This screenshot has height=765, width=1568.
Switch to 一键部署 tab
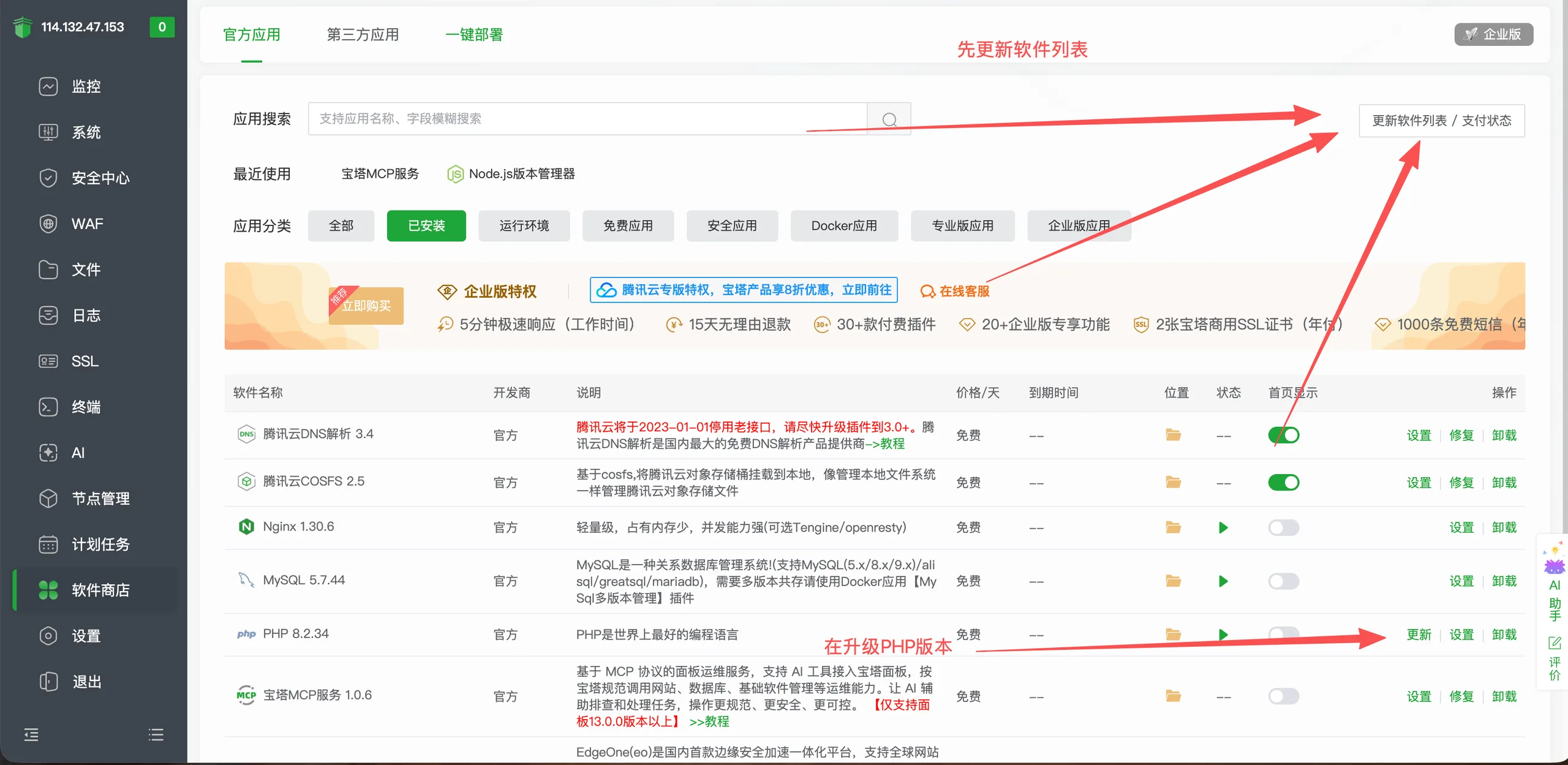(474, 35)
